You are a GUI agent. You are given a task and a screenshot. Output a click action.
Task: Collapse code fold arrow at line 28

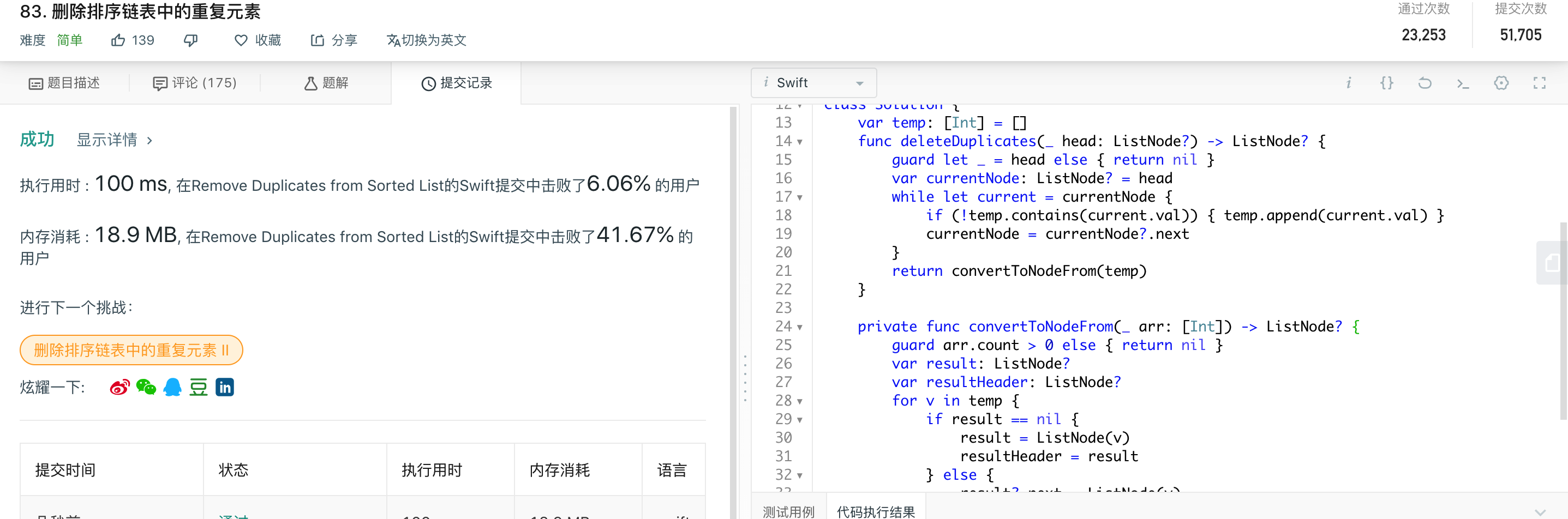pyautogui.click(x=800, y=402)
